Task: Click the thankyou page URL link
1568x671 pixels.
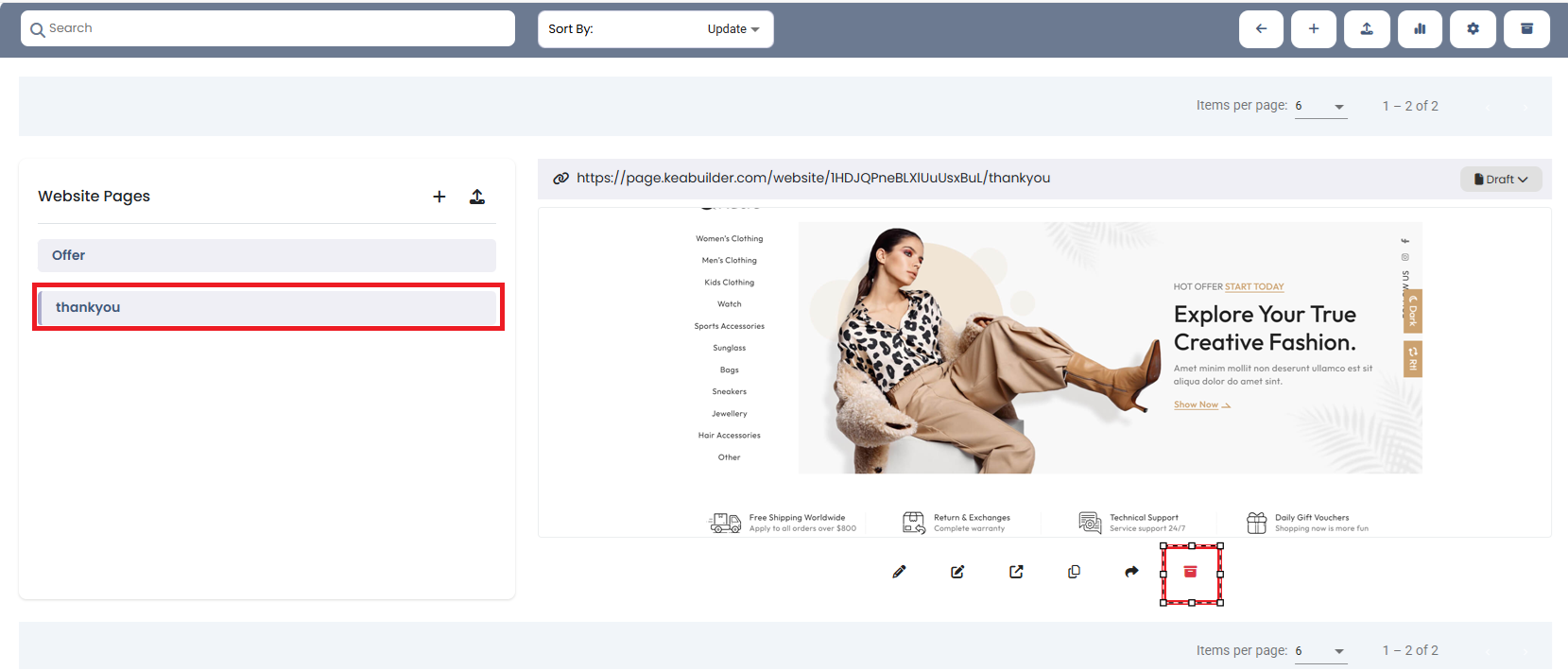Action: tap(813, 178)
